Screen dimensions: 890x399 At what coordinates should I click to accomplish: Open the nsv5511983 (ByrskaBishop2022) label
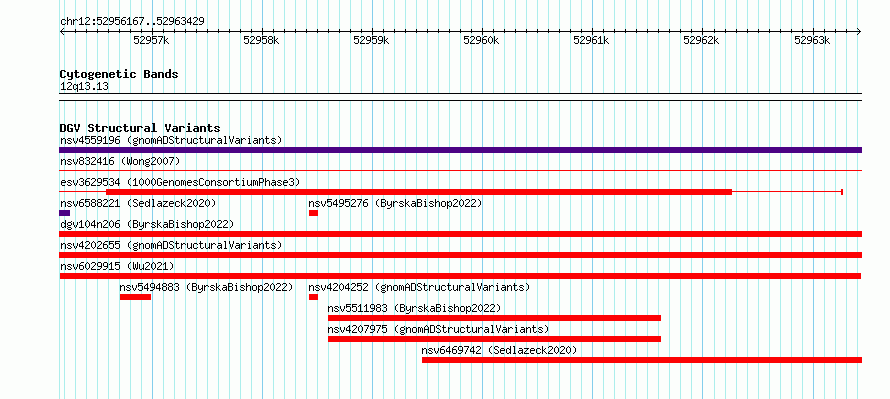point(414,308)
